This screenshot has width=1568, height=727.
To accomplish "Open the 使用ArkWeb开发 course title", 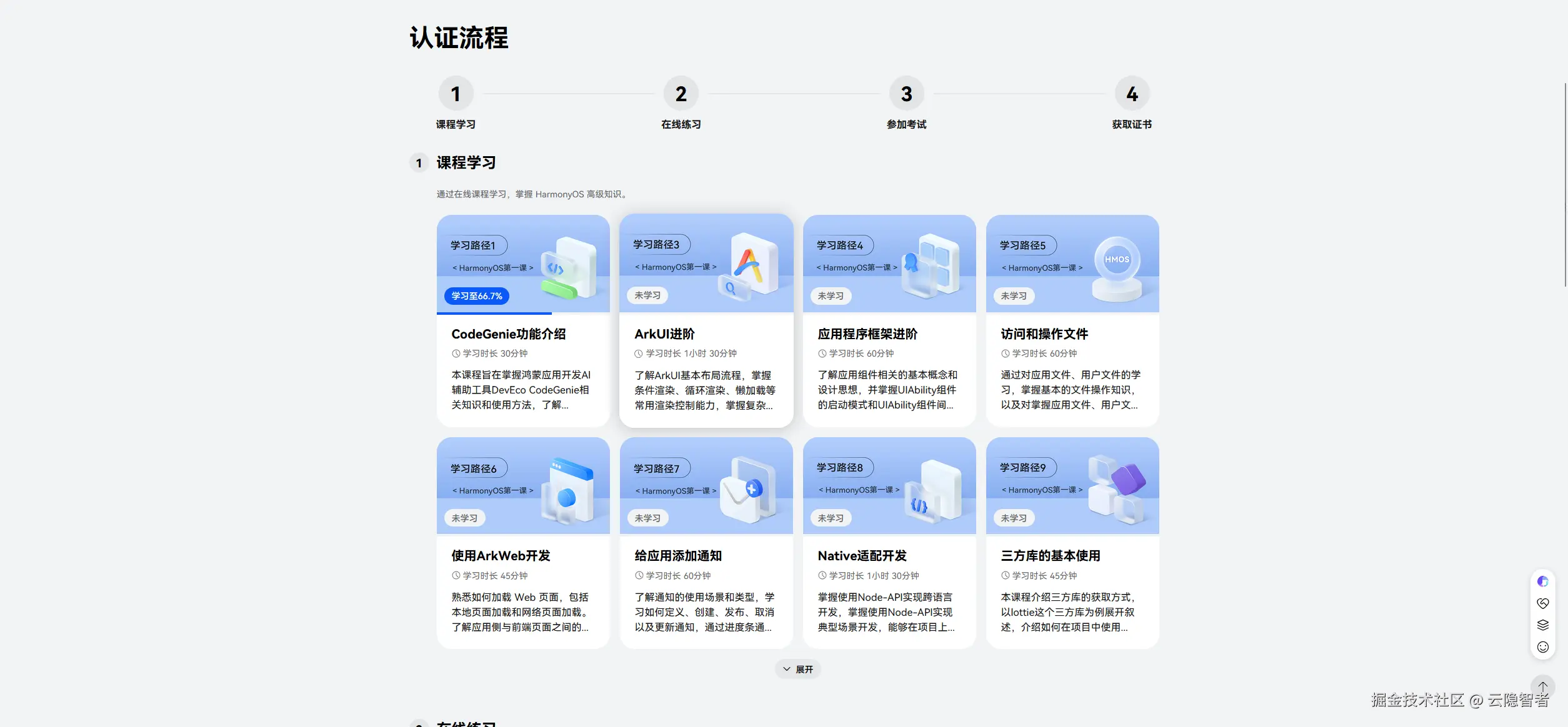I will (x=501, y=556).
